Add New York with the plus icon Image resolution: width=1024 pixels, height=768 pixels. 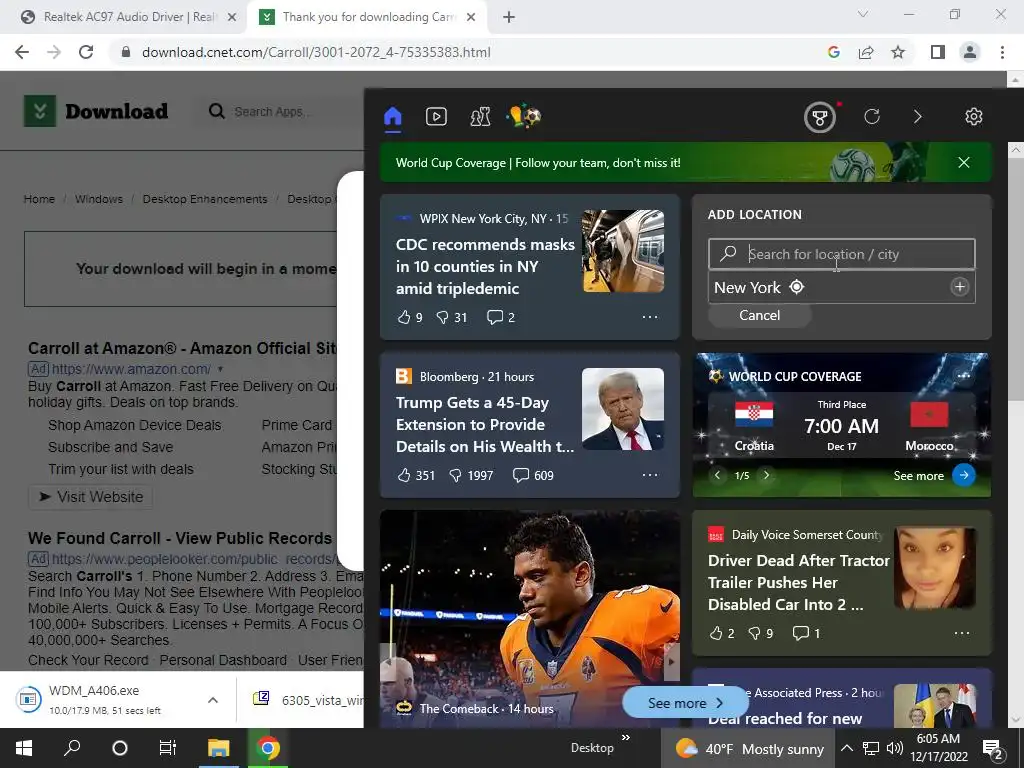(959, 287)
